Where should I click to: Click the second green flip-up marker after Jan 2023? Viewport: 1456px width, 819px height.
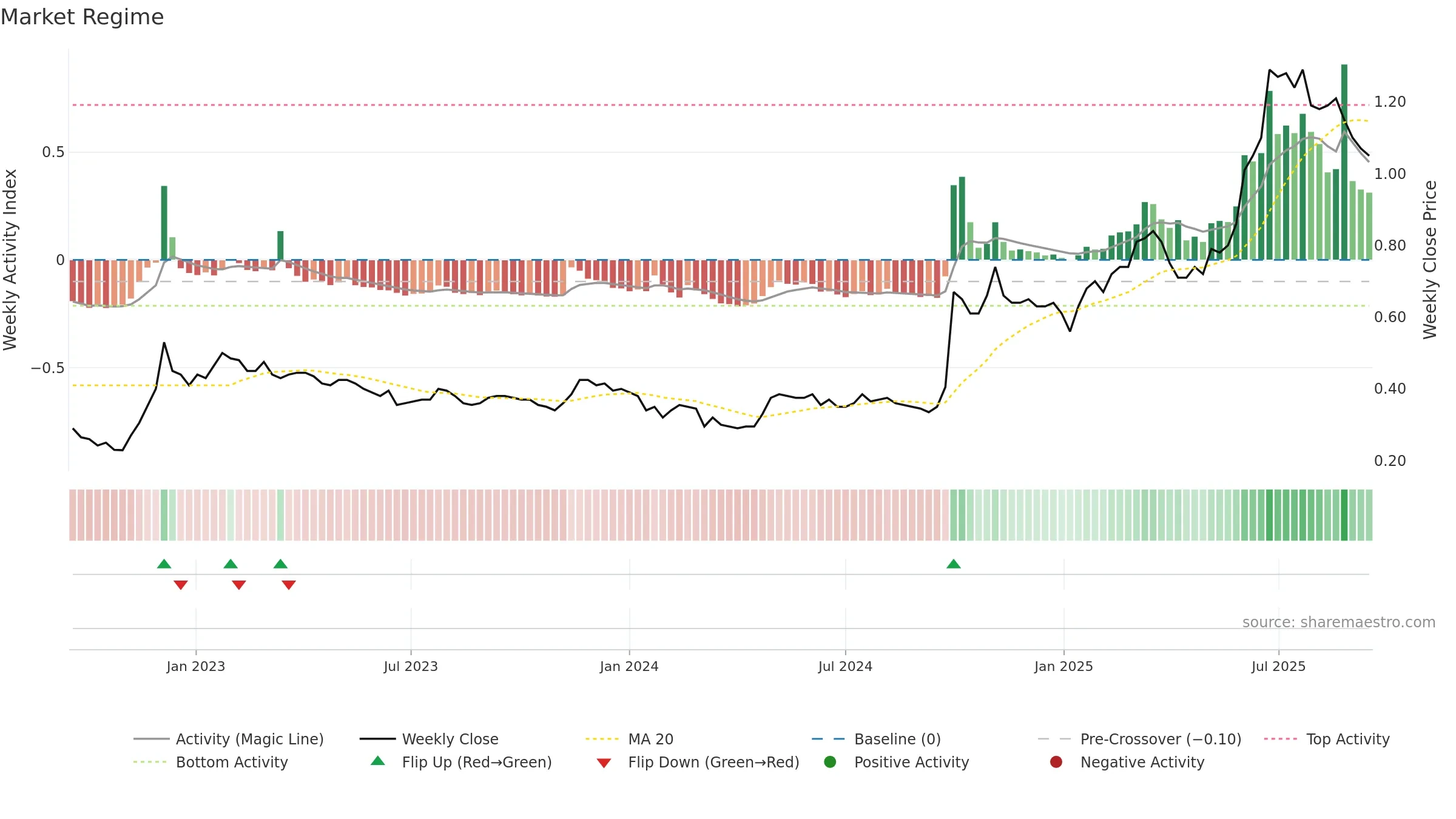tap(231, 564)
